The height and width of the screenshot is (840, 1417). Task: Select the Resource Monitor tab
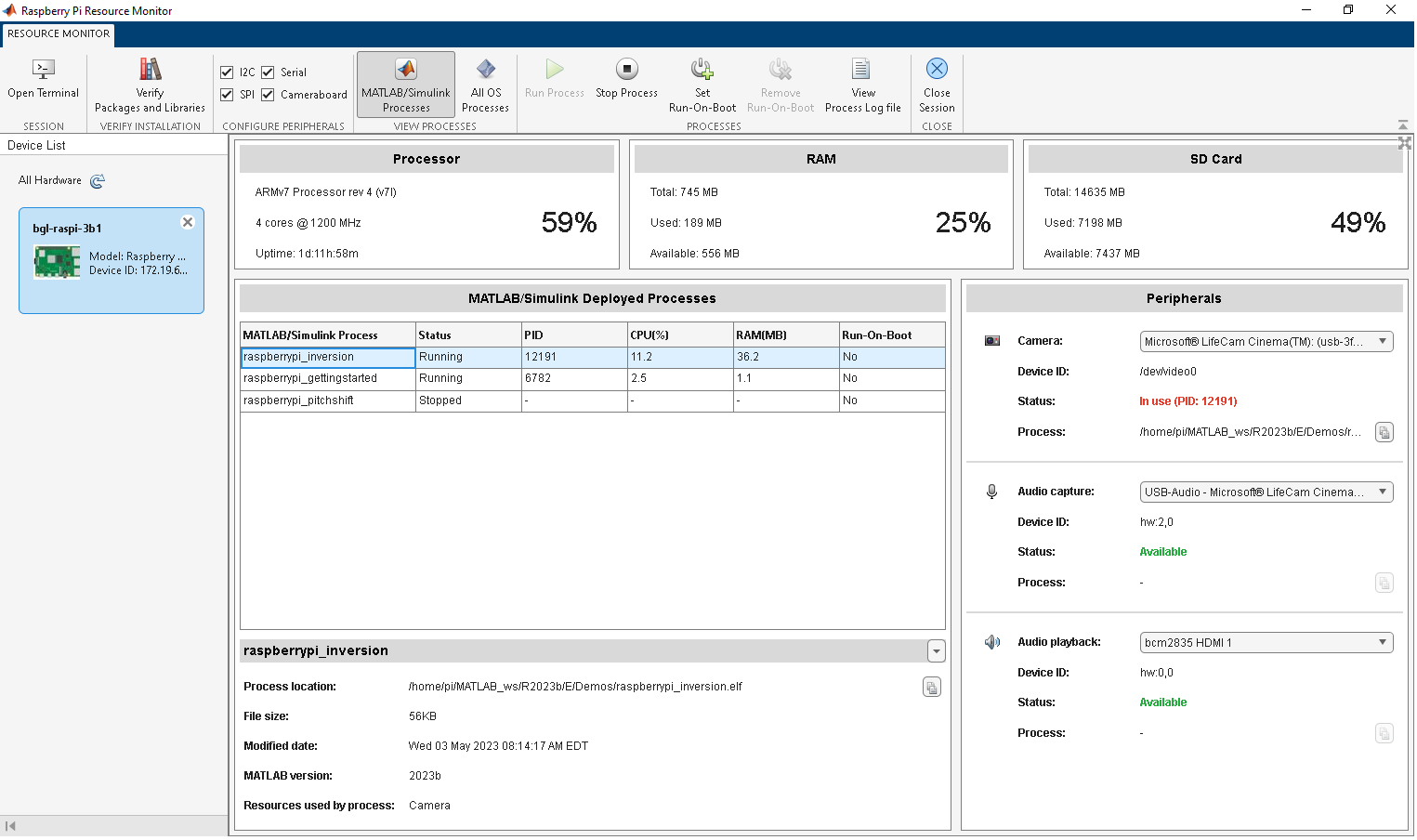59,34
